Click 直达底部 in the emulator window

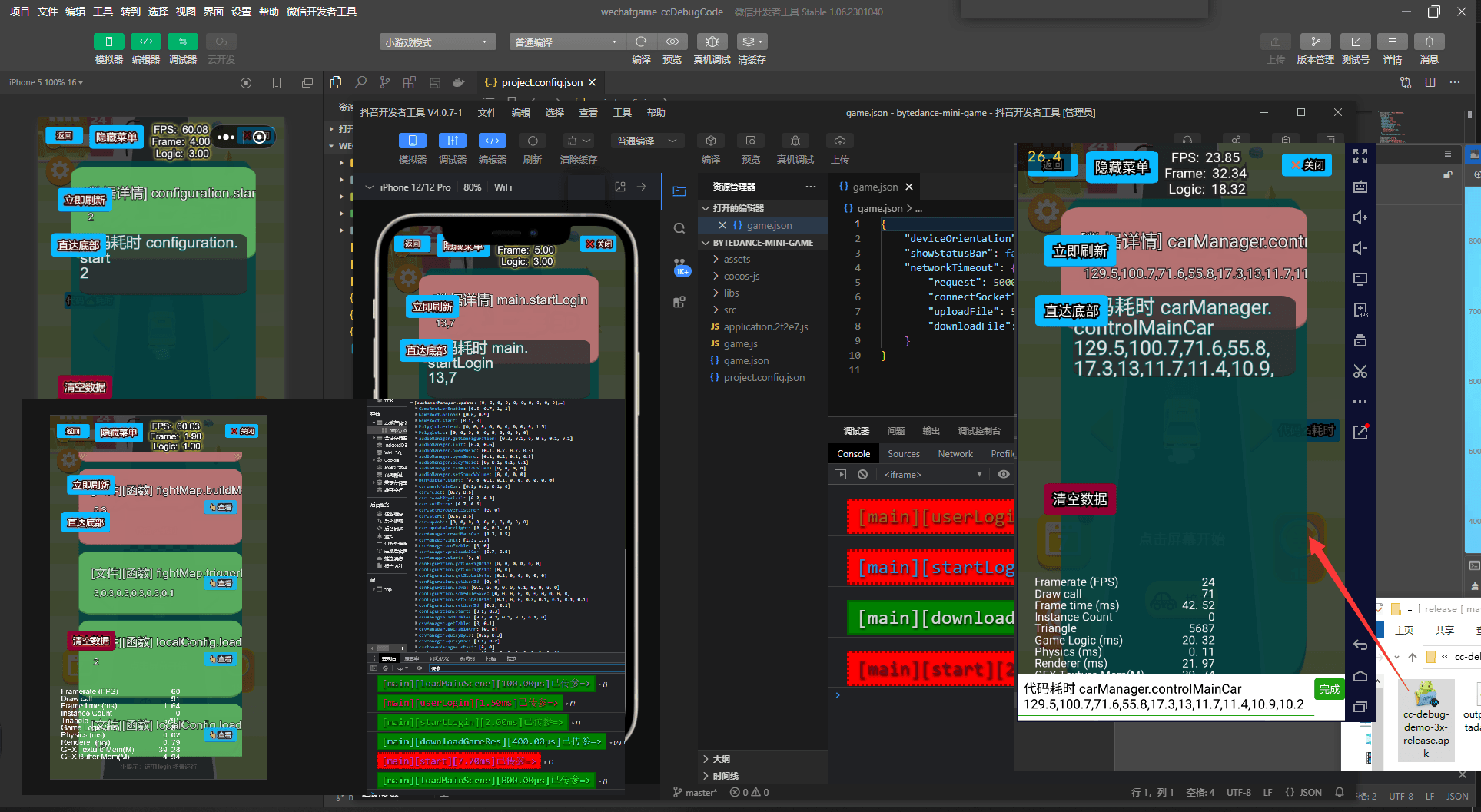(x=1071, y=311)
